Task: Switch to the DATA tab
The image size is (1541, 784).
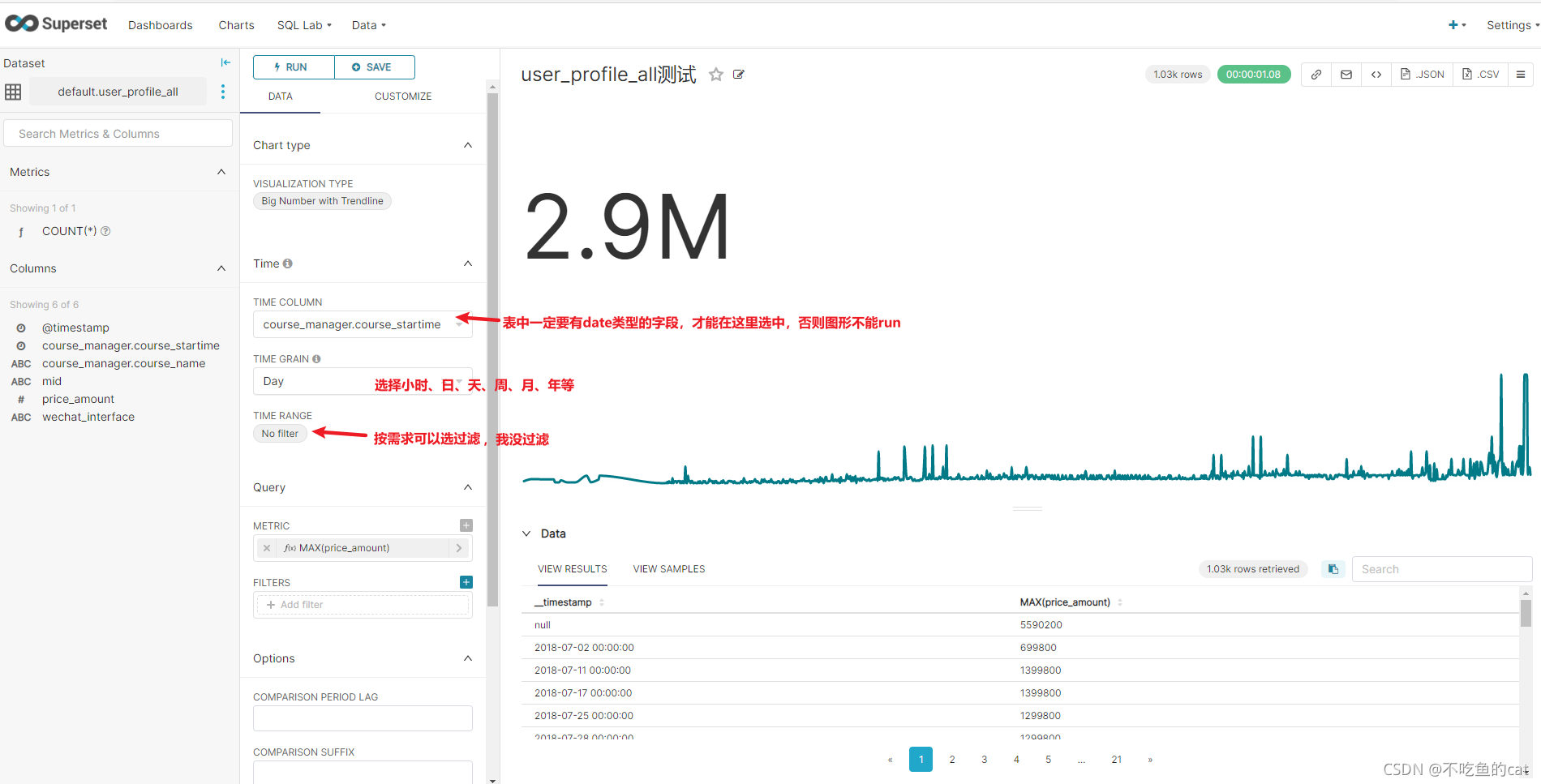Action: [281, 96]
